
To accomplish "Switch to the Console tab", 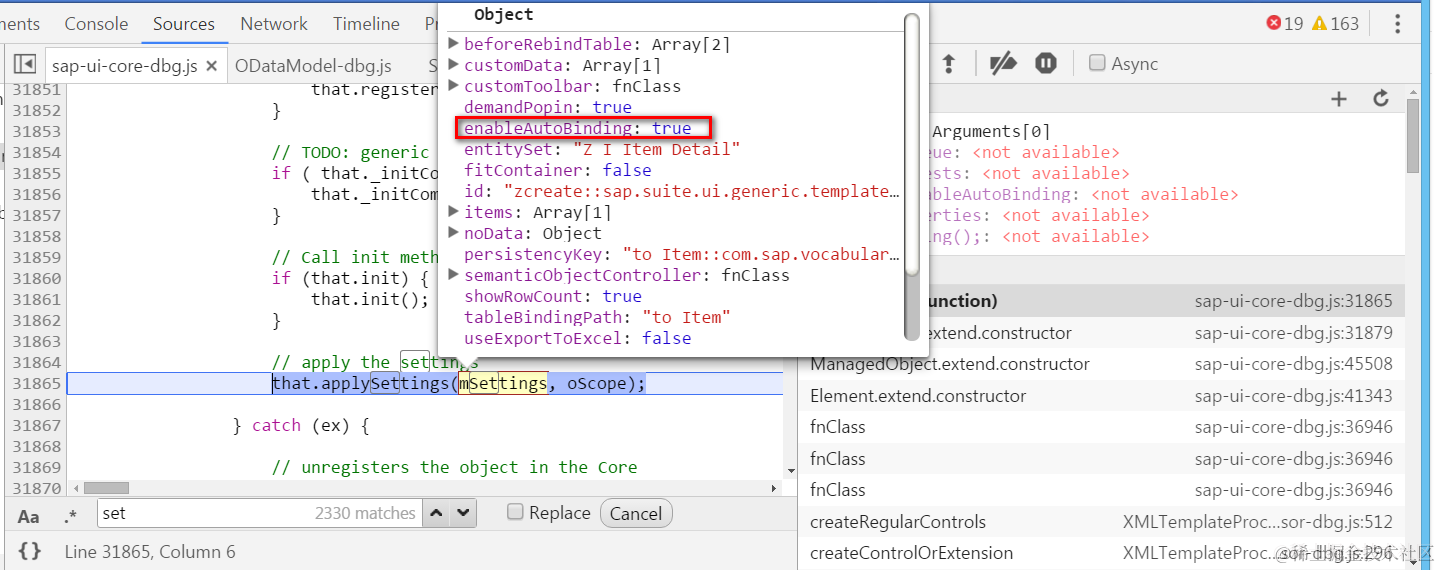I will pos(96,24).
